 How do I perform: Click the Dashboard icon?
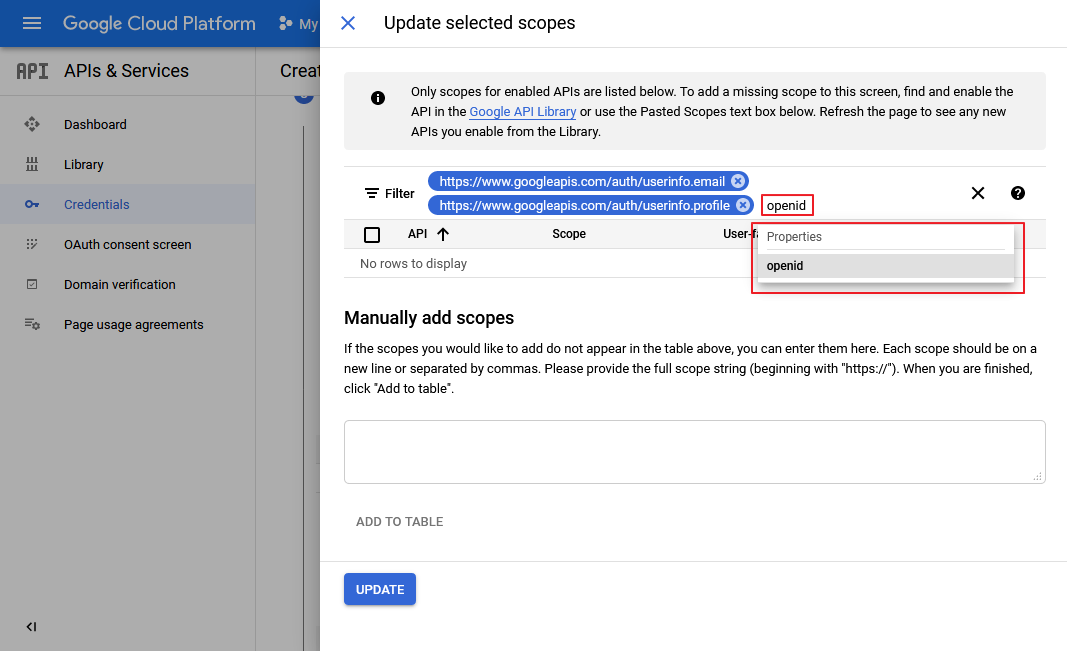32,124
